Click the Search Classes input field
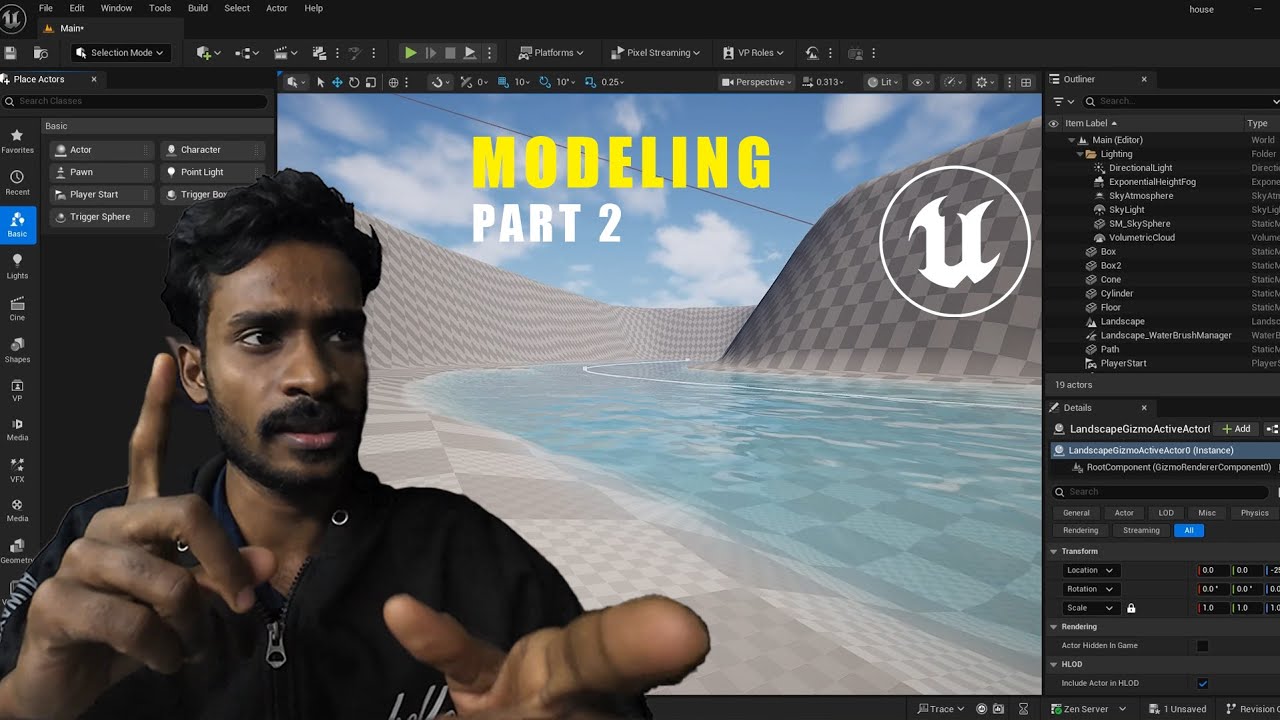The image size is (1280, 720). [136, 101]
